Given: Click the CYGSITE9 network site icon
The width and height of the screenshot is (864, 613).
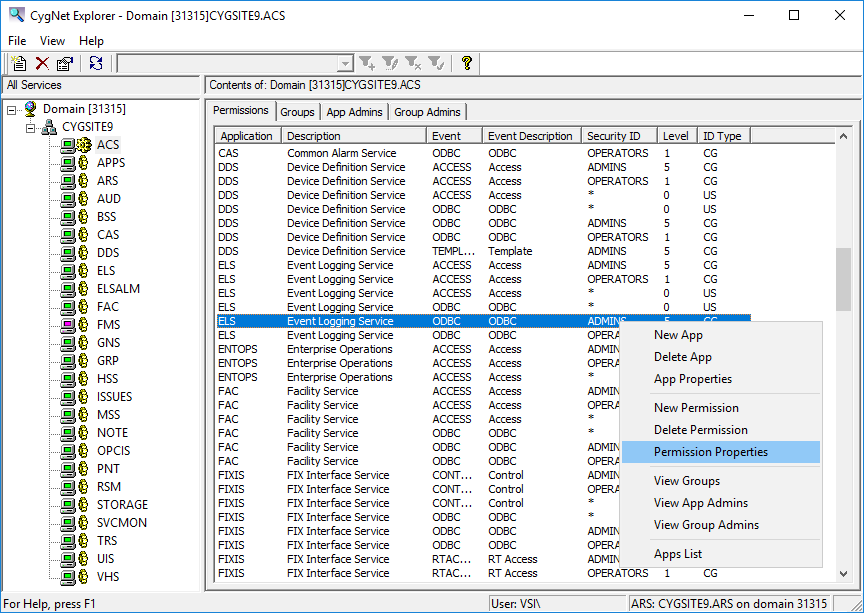Looking at the screenshot, I should [49, 127].
